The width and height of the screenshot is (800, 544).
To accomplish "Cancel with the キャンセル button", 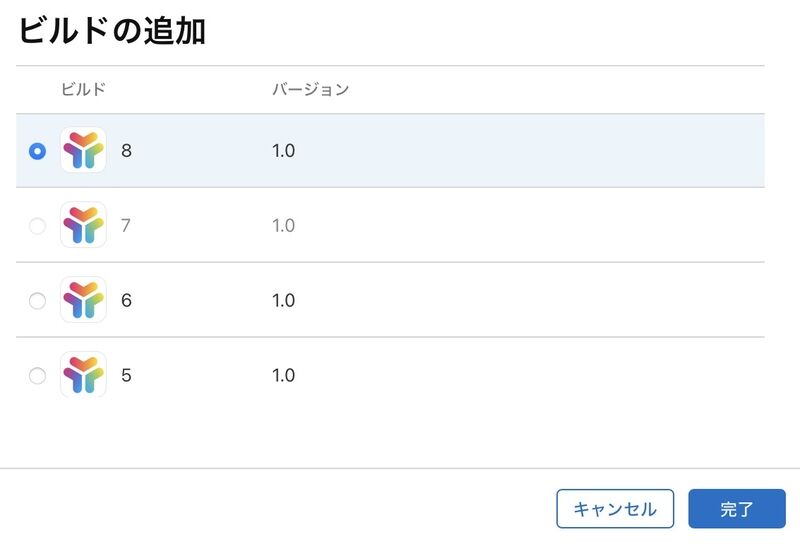I will (615, 509).
